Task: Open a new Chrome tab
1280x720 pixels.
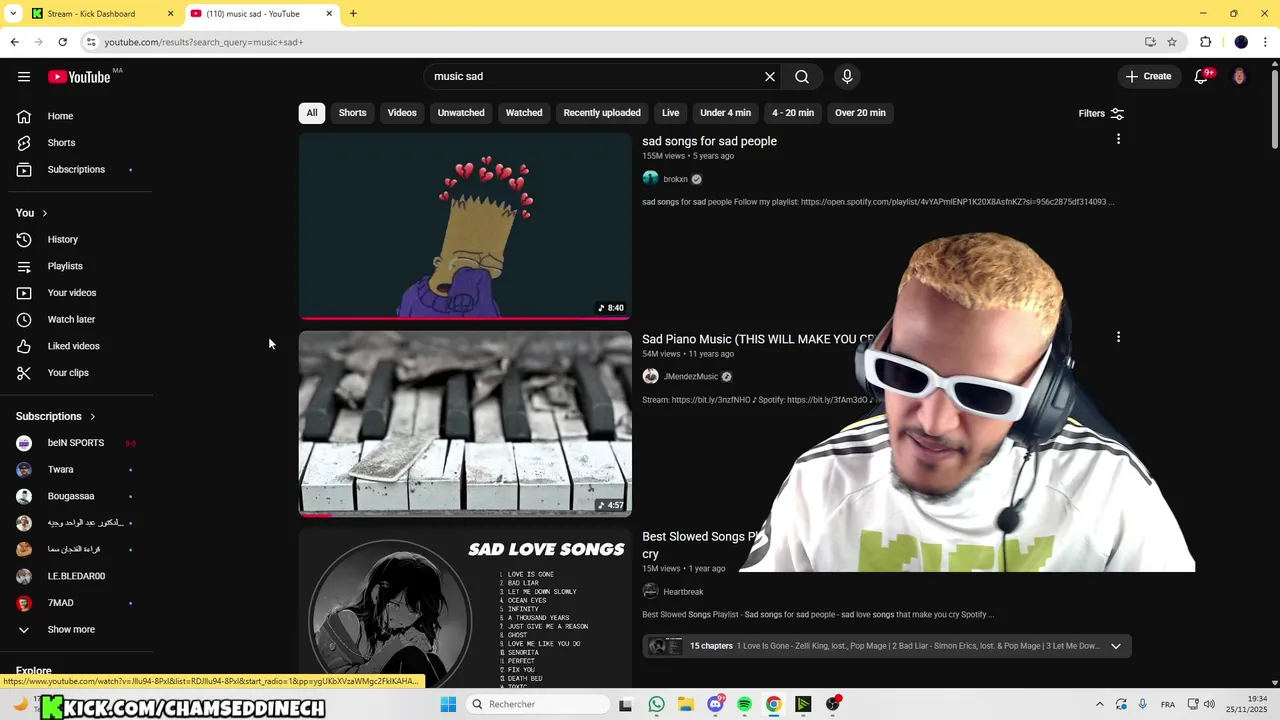Action: point(353,14)
